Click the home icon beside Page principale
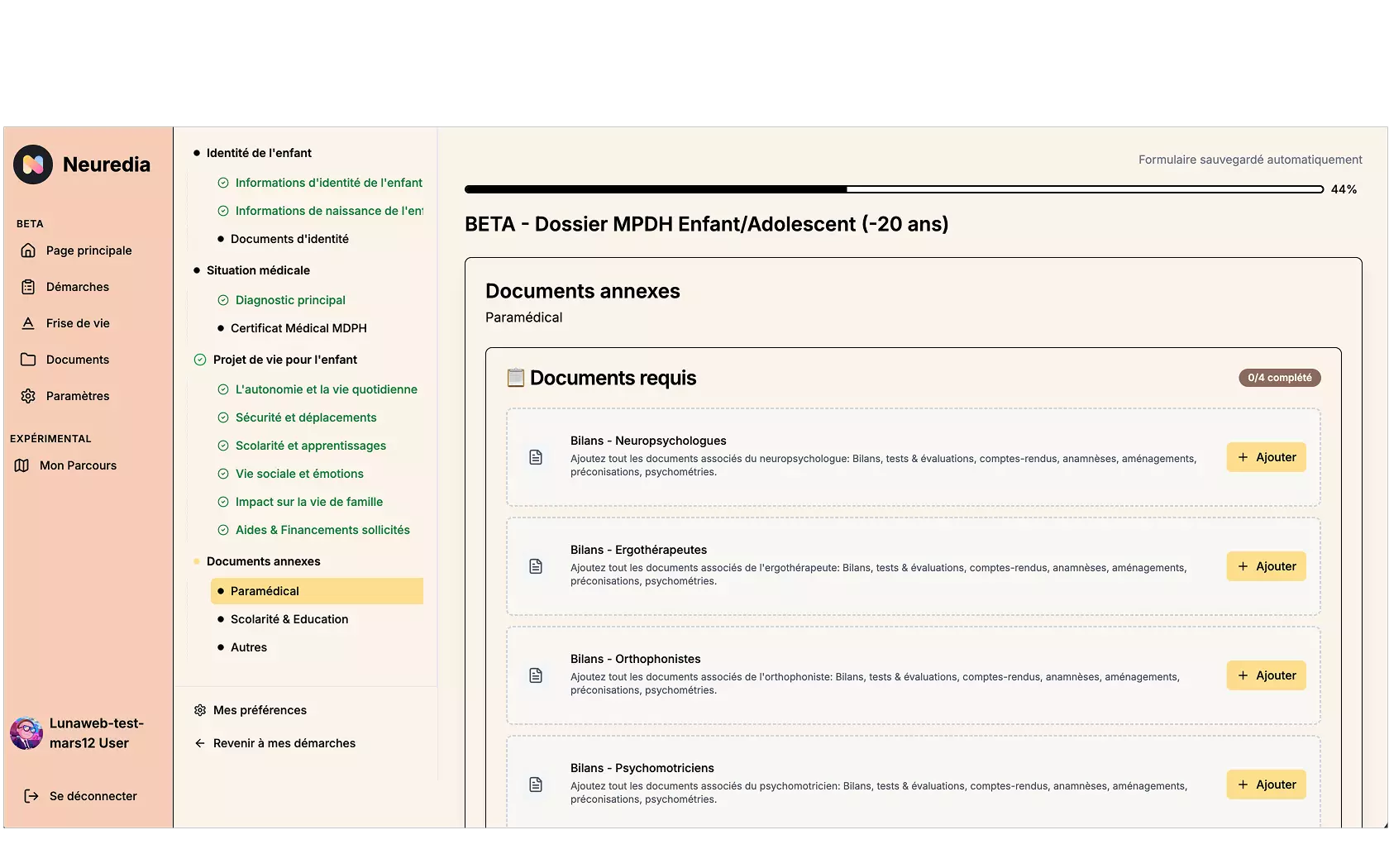1389x868 pixels. point(28,250)
